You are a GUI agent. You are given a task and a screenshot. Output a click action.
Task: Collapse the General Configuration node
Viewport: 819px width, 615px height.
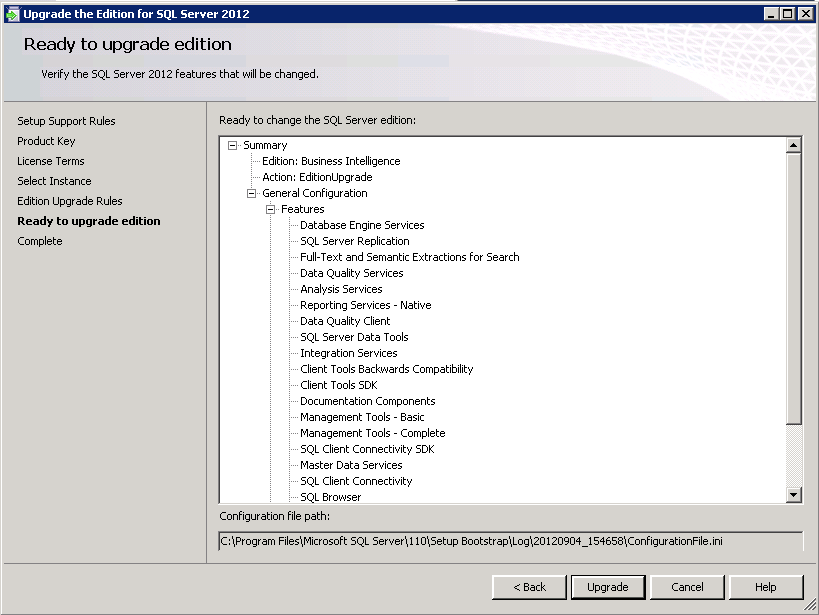251,194
